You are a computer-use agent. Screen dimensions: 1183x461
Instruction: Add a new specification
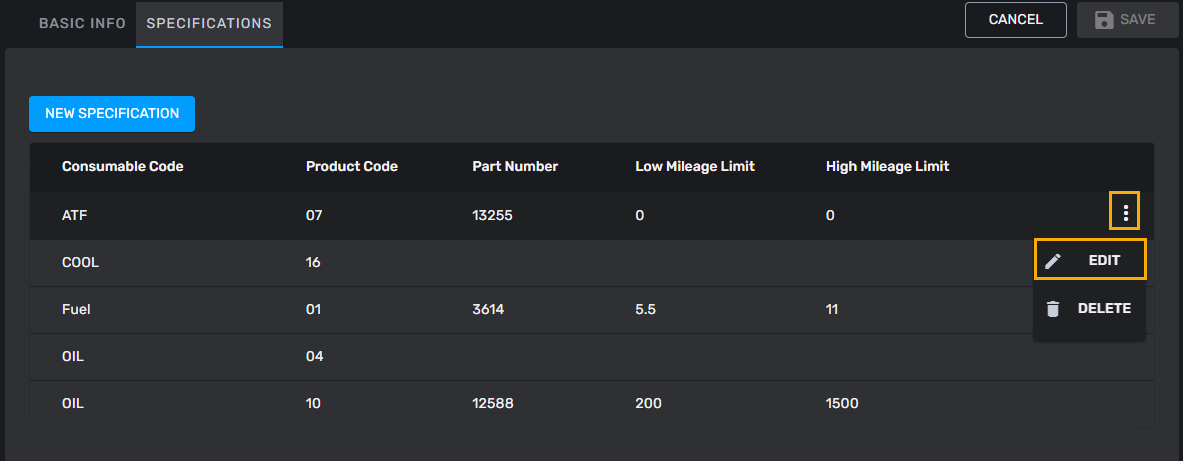(112, 114)
